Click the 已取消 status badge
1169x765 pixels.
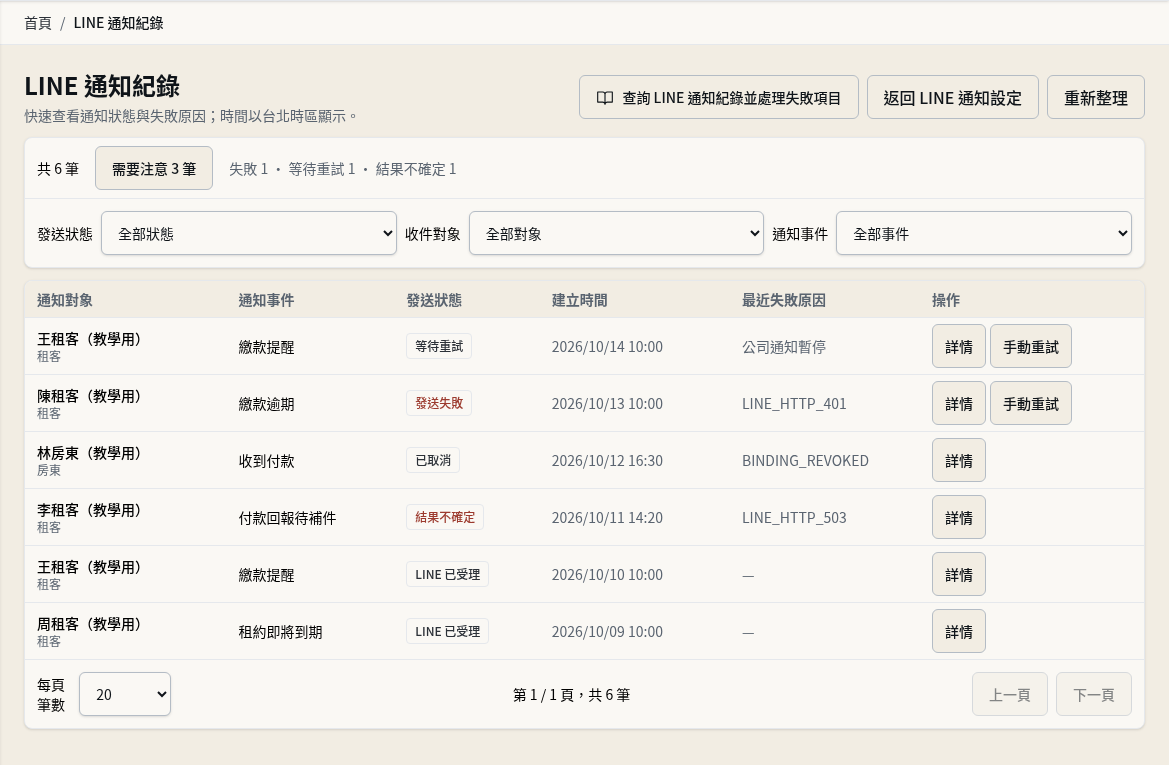(433, 460)
